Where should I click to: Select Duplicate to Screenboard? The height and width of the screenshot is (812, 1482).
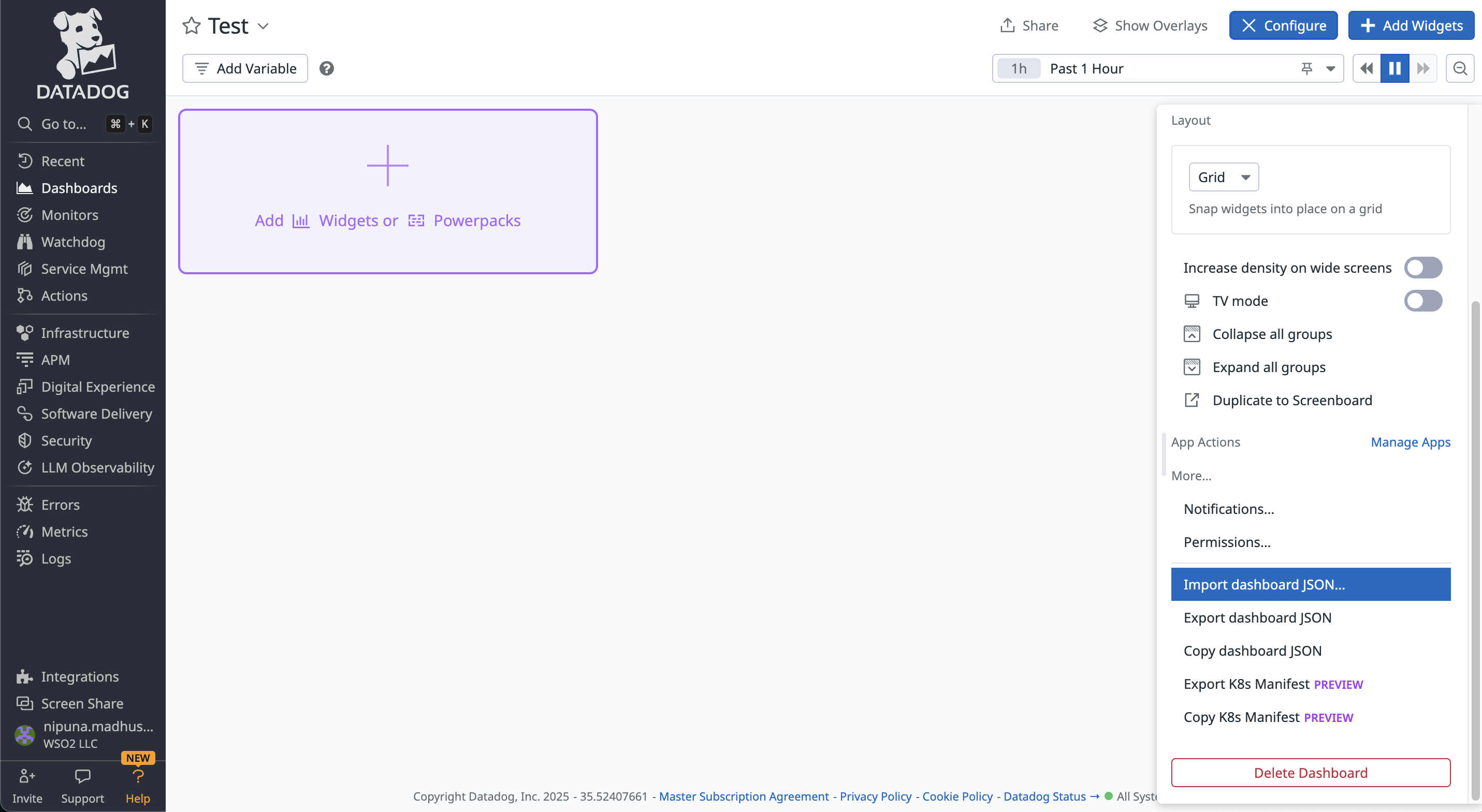[1311, 400]
